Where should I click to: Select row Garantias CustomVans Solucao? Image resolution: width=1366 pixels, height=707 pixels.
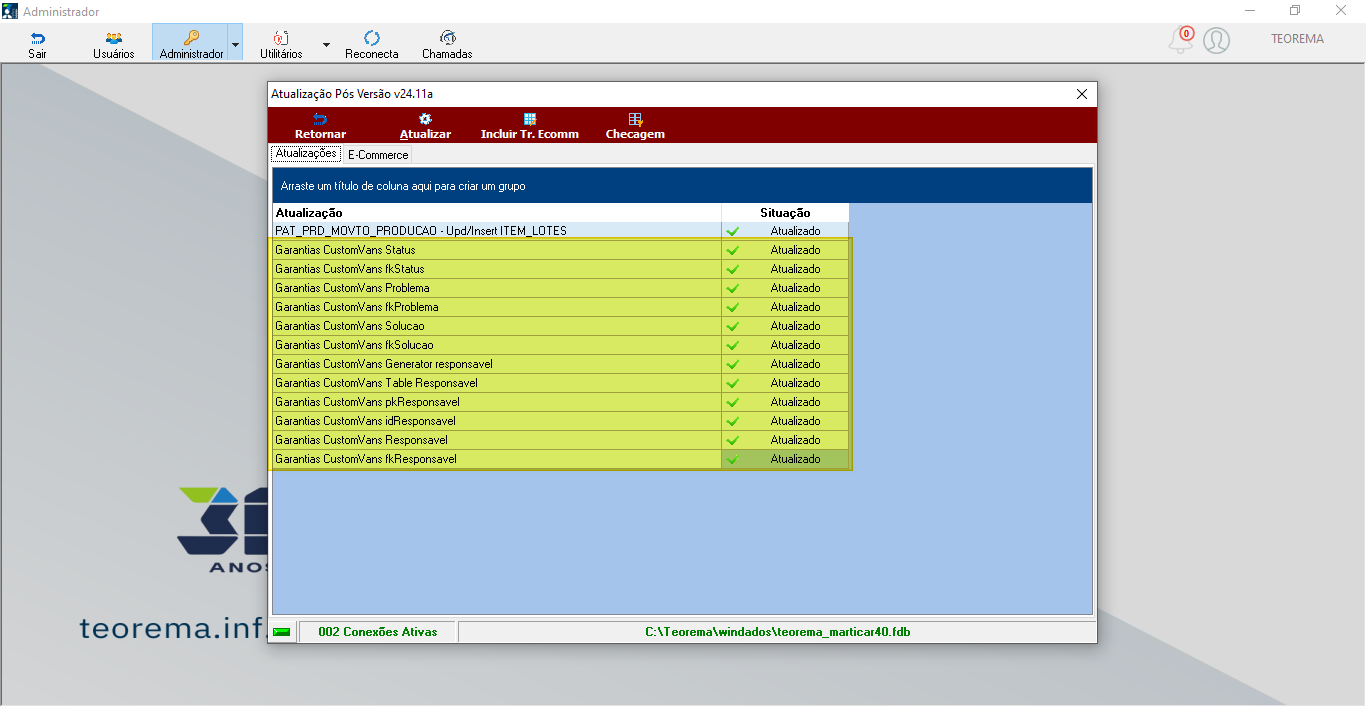[561, 326]
